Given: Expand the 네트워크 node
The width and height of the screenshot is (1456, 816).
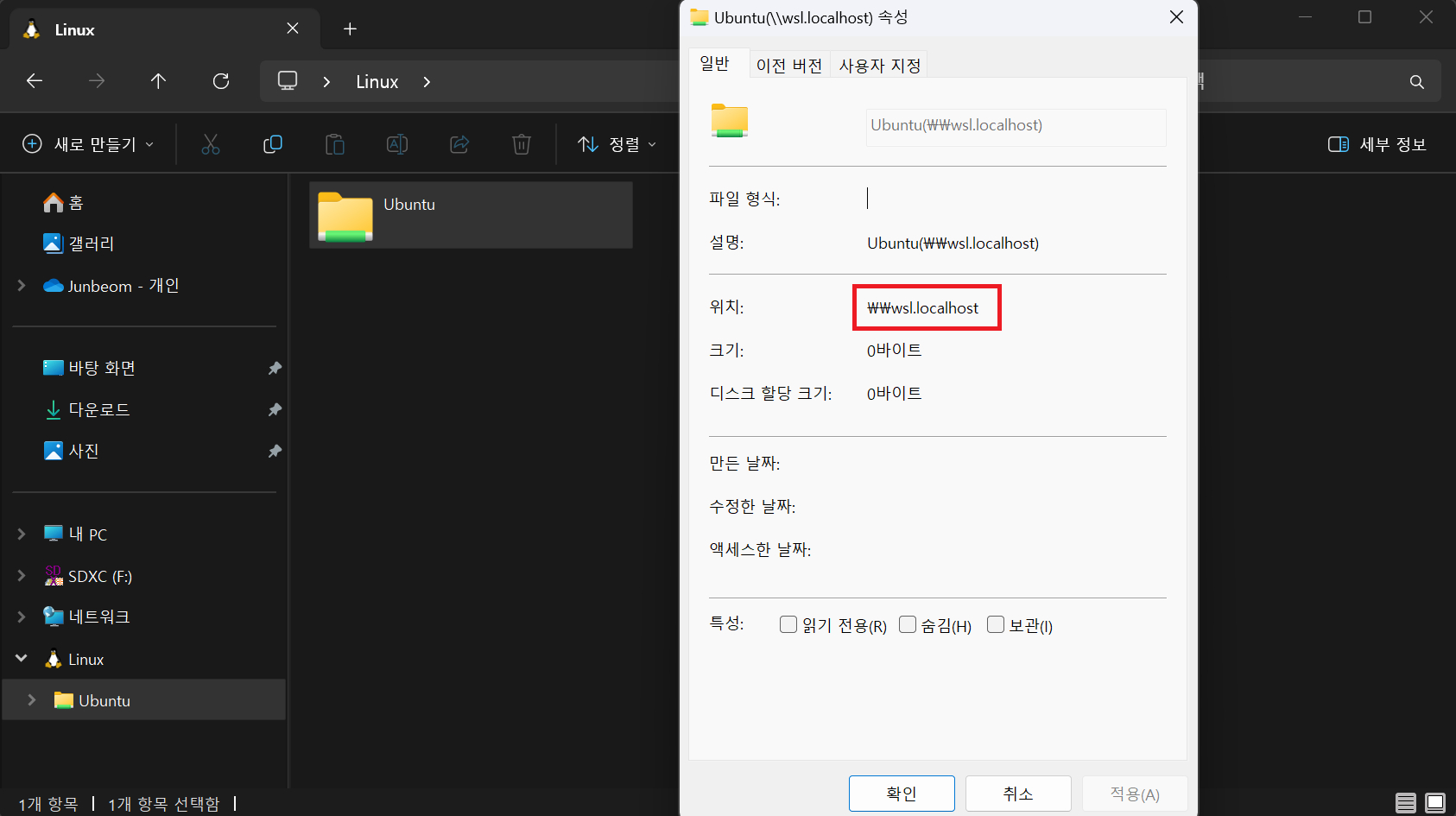Looking at the screenshot, I should point(22,617).
